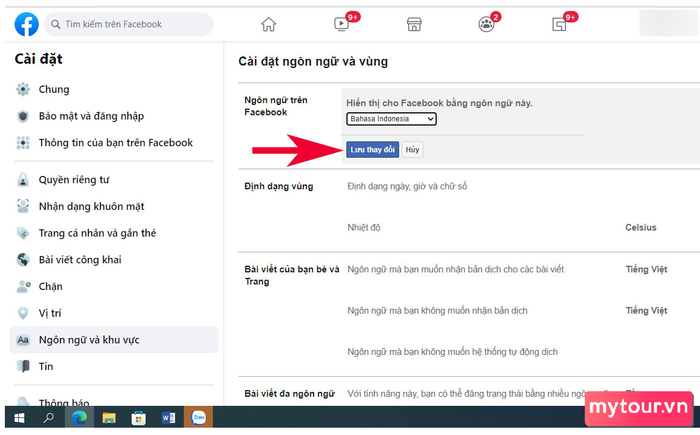
Task: Open the Chung settings menu item
Action: (114, 89)
